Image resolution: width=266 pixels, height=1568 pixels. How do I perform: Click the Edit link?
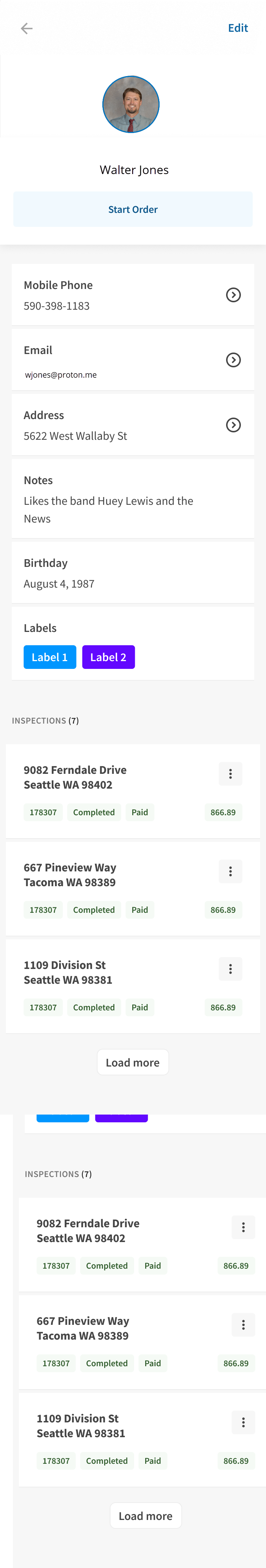point(238,28)
